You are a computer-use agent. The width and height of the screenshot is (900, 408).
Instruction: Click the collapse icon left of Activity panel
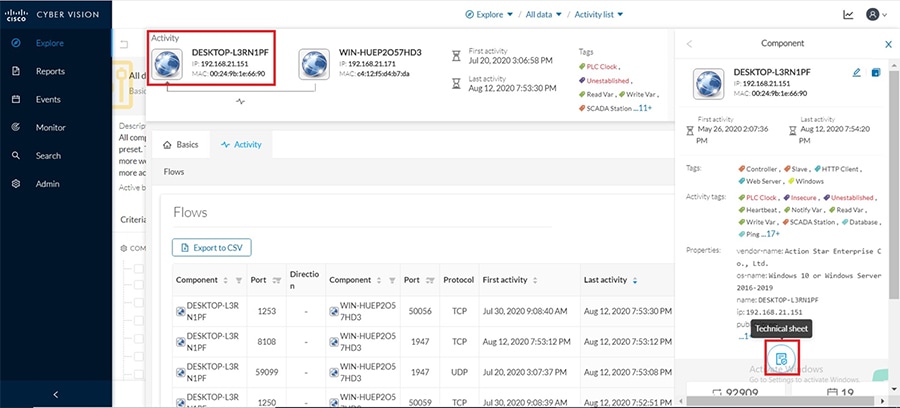[124, 45]
